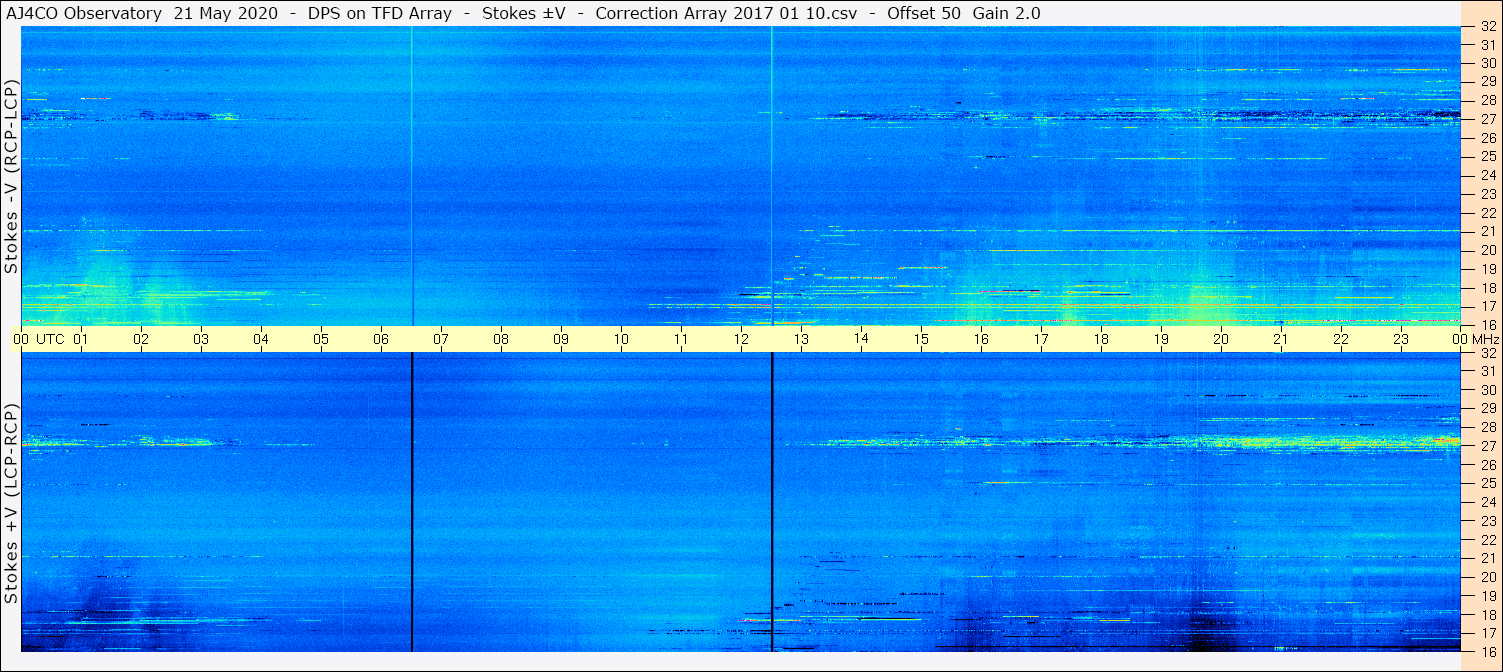This screenshot has height=672, width=1503.
Task: Click 28 MHz tick of upper -V panel
Action: coord(1487,100)
